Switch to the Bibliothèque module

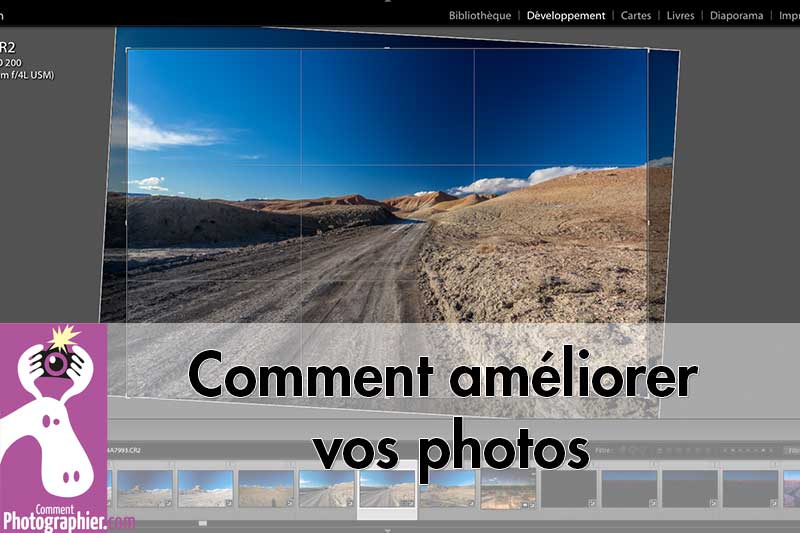[x=480, y=16]
